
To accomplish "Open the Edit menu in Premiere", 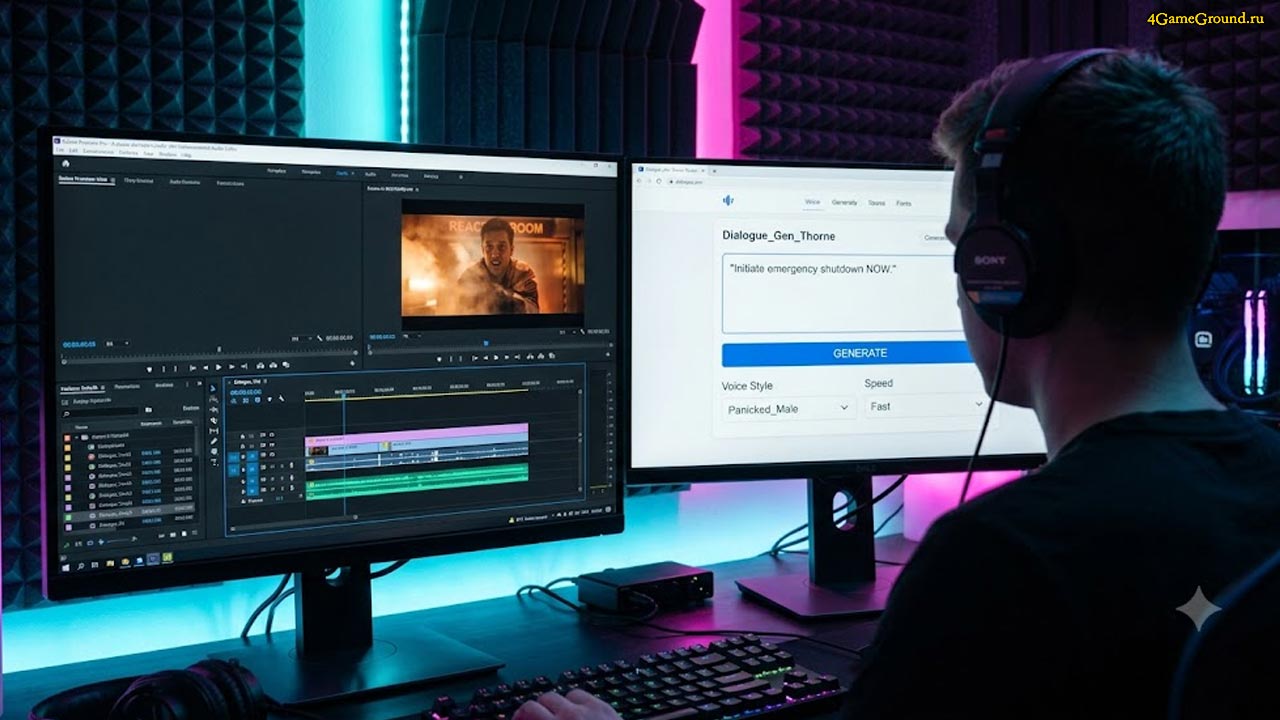I will [x=73, y=151].
